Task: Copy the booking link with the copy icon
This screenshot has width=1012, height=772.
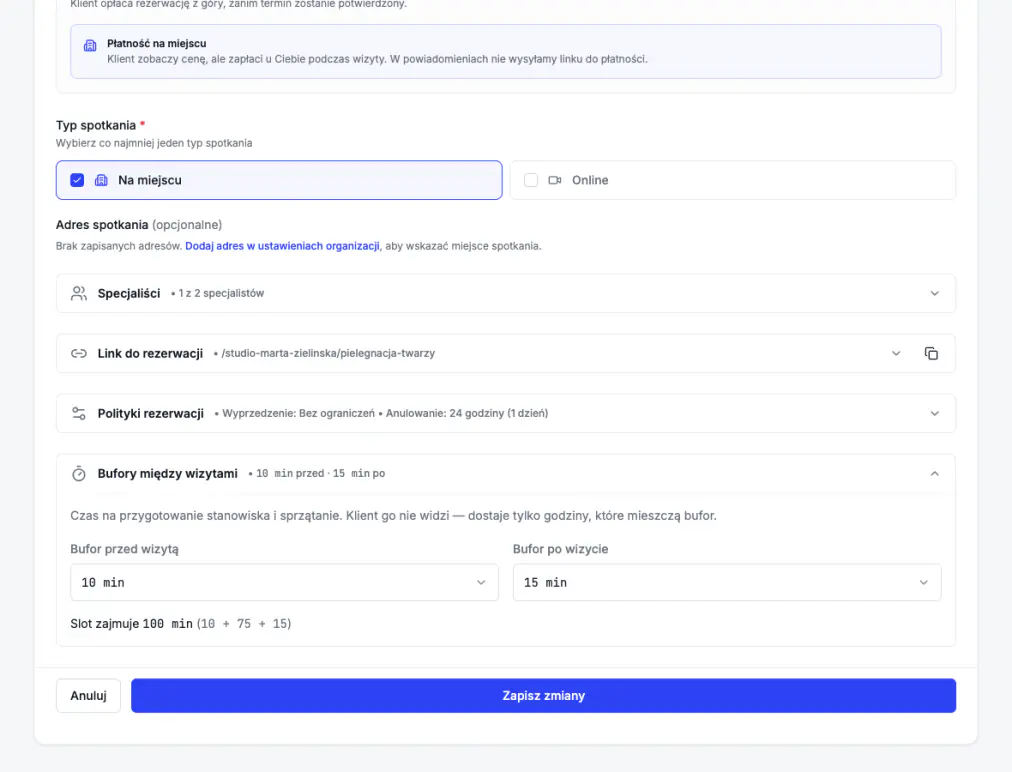Action: coord(931,353)
